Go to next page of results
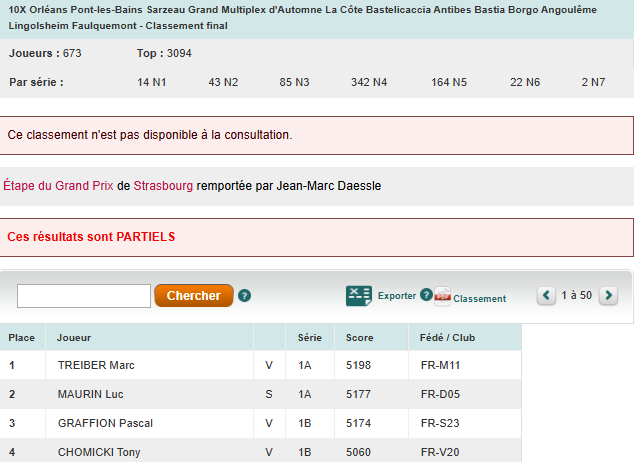The width and height of the screenshot is (642, 462). click(608, 295)
